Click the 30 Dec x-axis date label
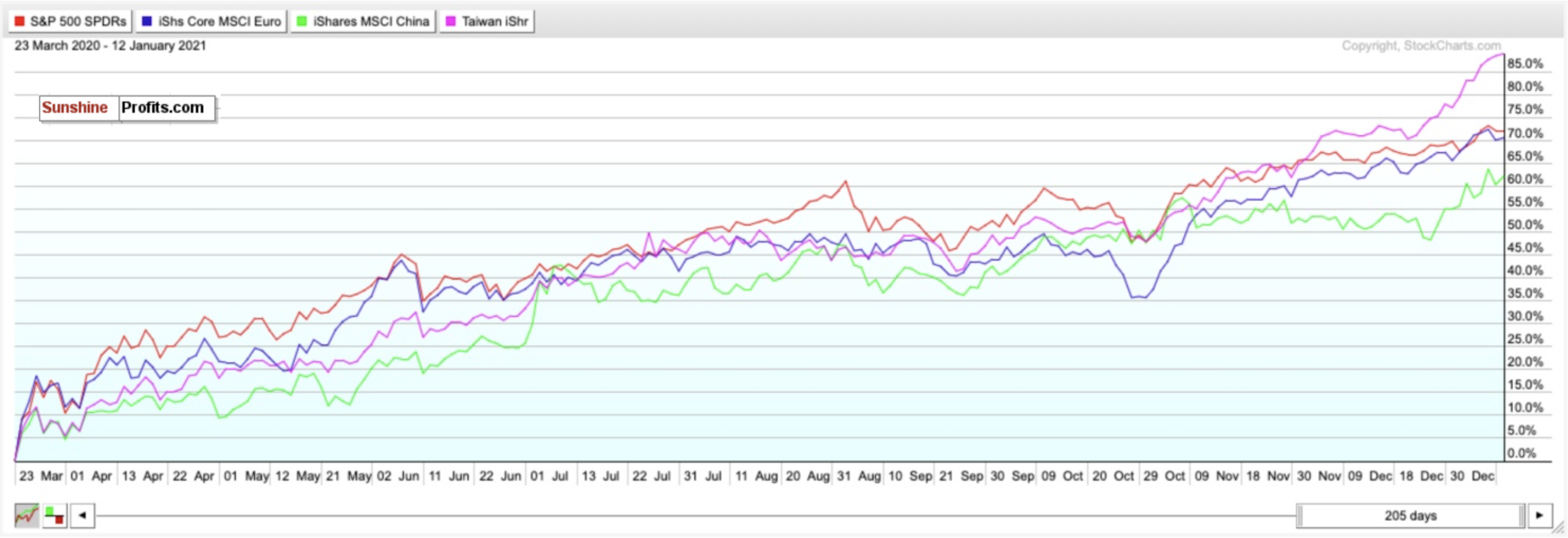 1472,476
